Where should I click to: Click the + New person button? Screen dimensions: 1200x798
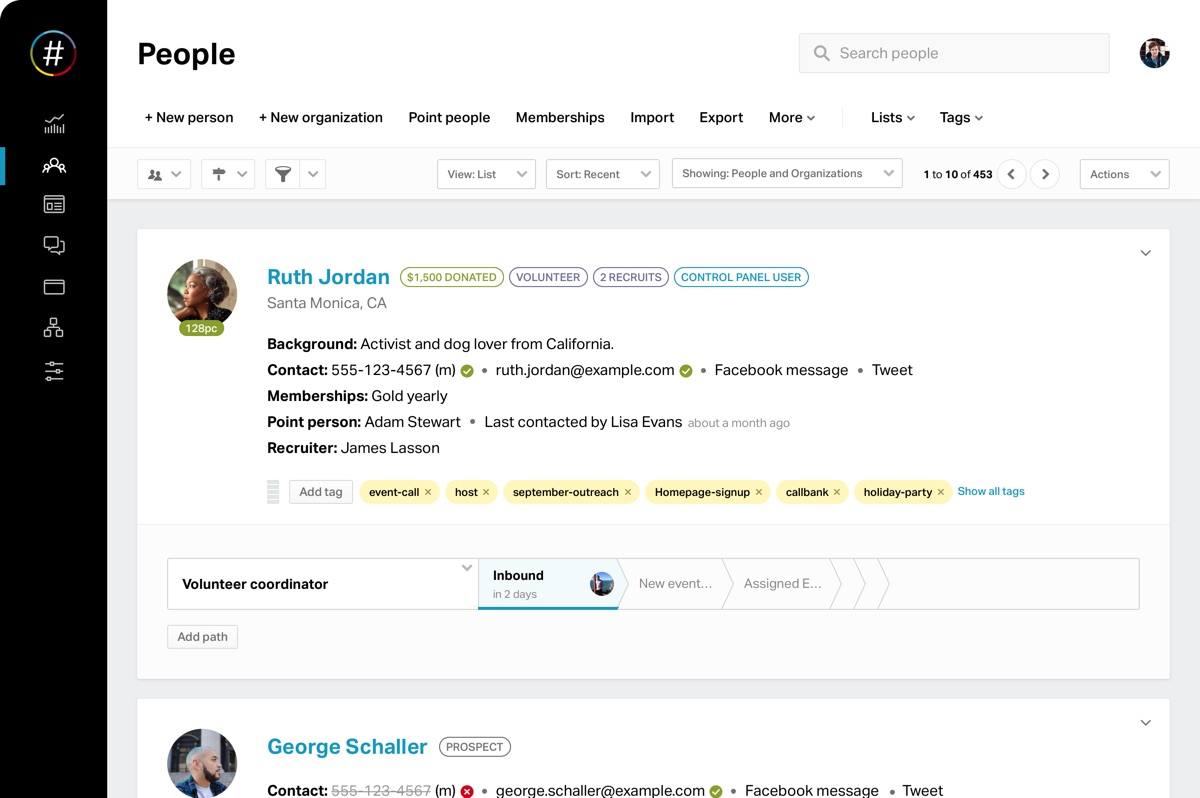(x=189, y=117)
